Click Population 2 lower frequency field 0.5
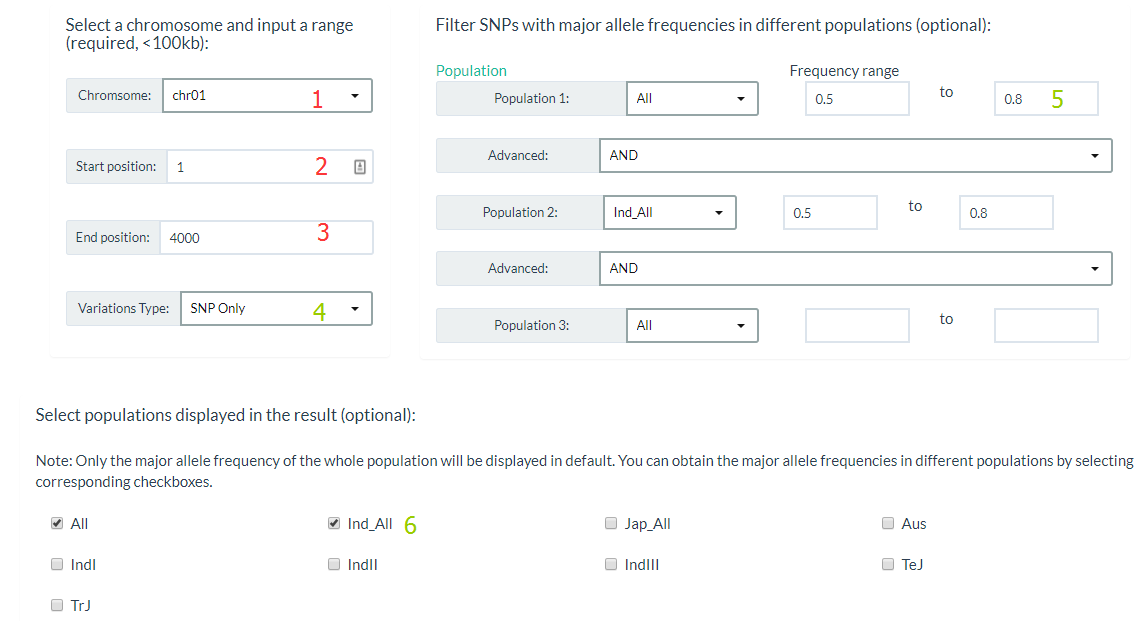Screen dimensions: 1138x621 point(830,213)
